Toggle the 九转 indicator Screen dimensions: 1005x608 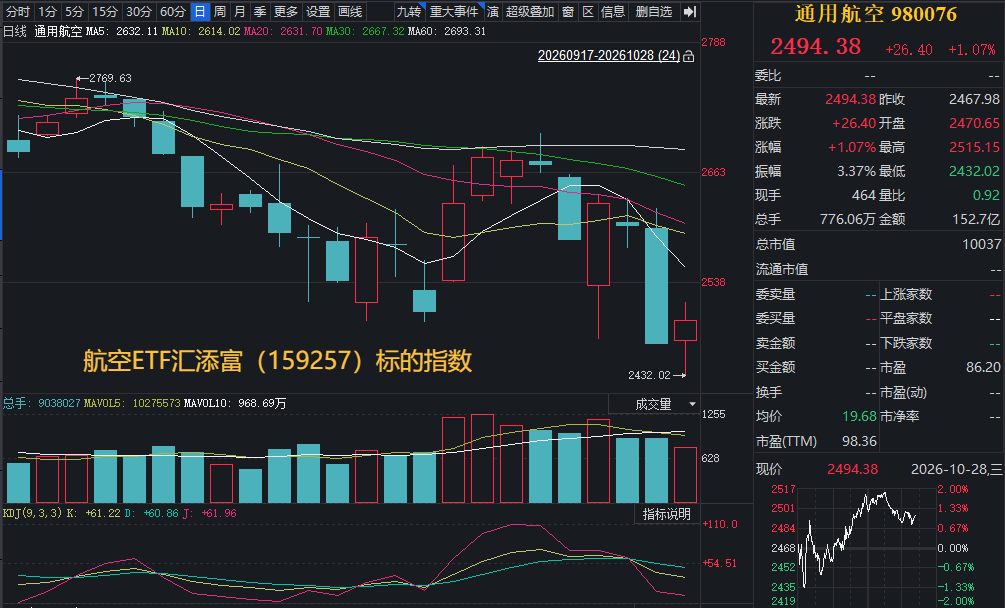(409, 12)
